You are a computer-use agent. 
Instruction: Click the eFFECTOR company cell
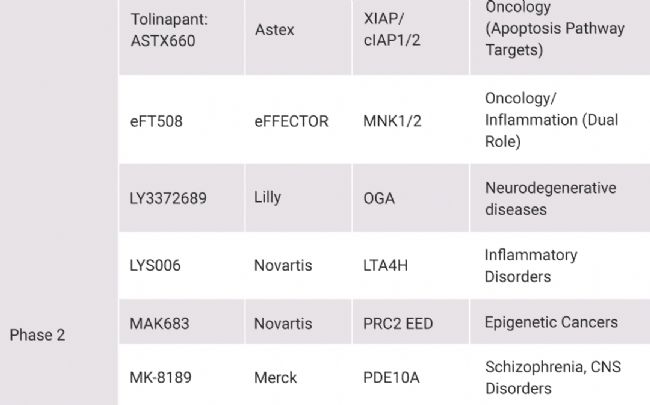298,120
